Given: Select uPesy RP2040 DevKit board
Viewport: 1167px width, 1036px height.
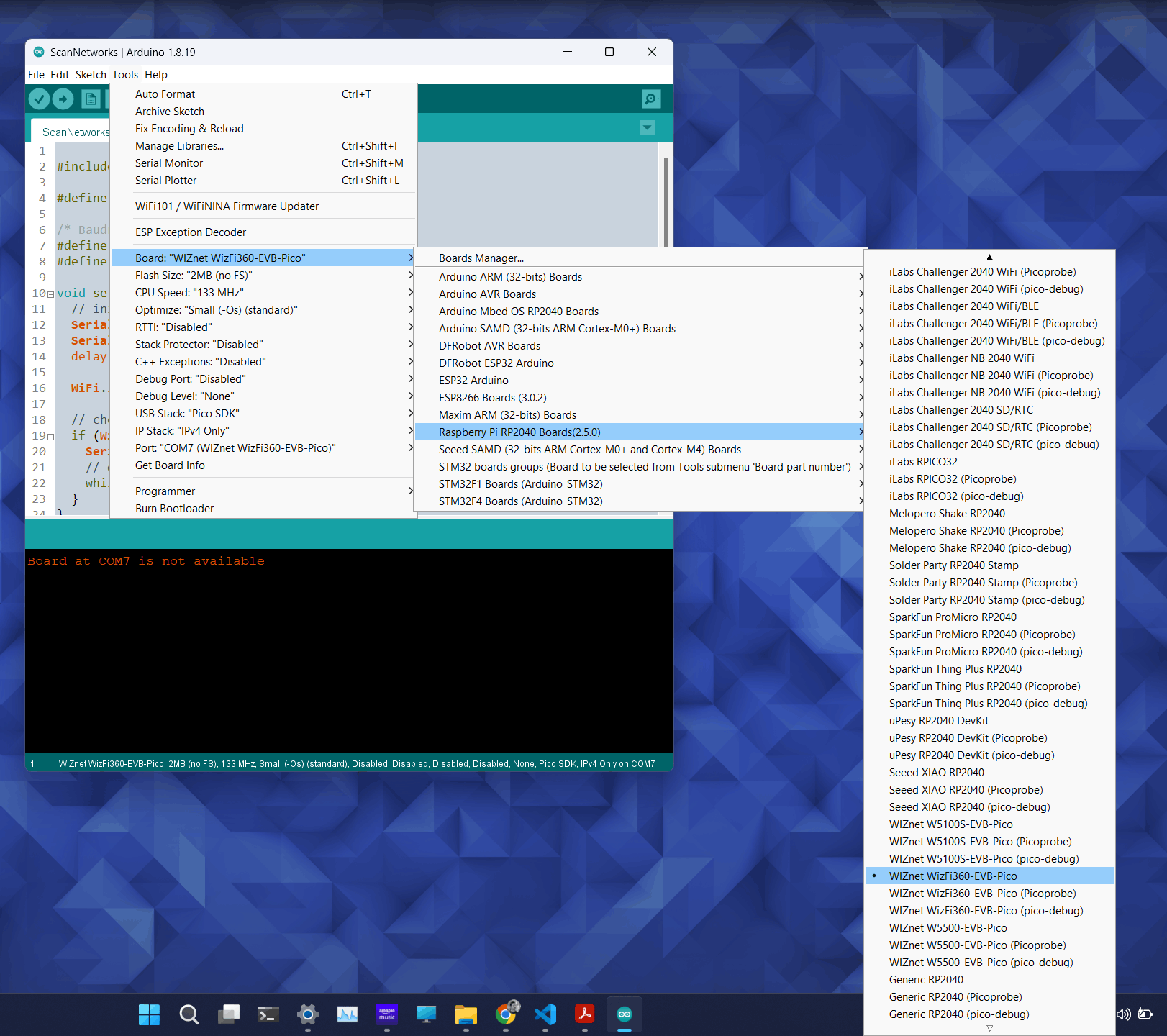Looking at the screenshot, I should click(x=989, y=721).
